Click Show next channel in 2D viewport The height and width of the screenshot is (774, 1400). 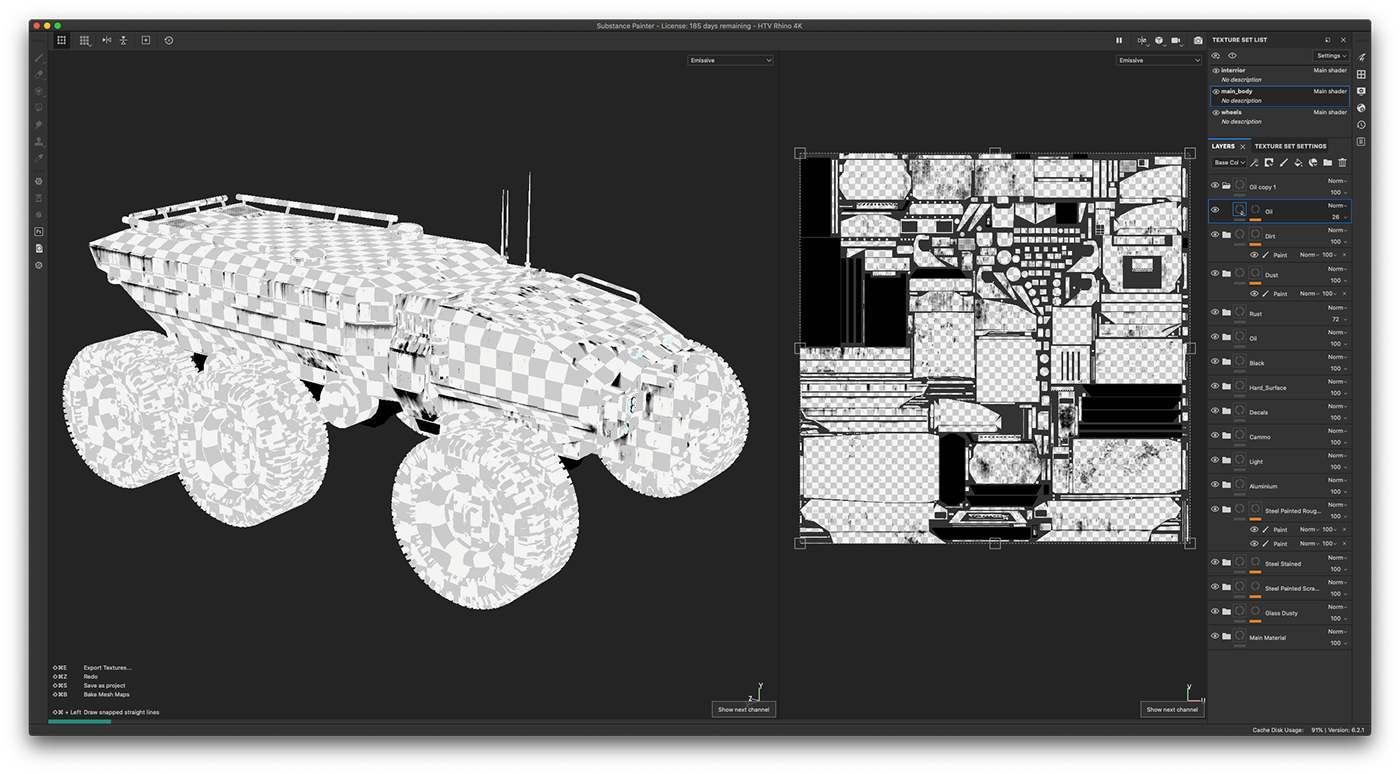click(x=1172, y=709)
